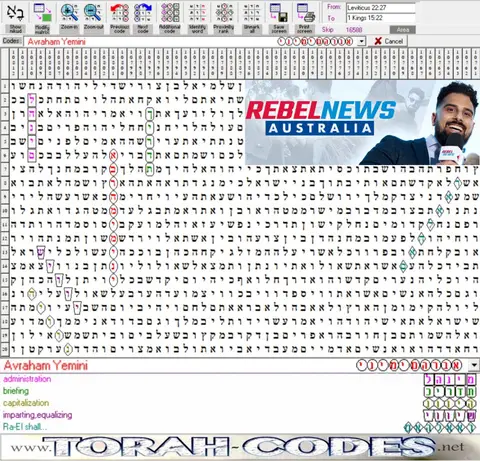The height and width of the screenshot is (461, 480).
Task: Select the 'briefing' code entry
Action: coord(16,391)
